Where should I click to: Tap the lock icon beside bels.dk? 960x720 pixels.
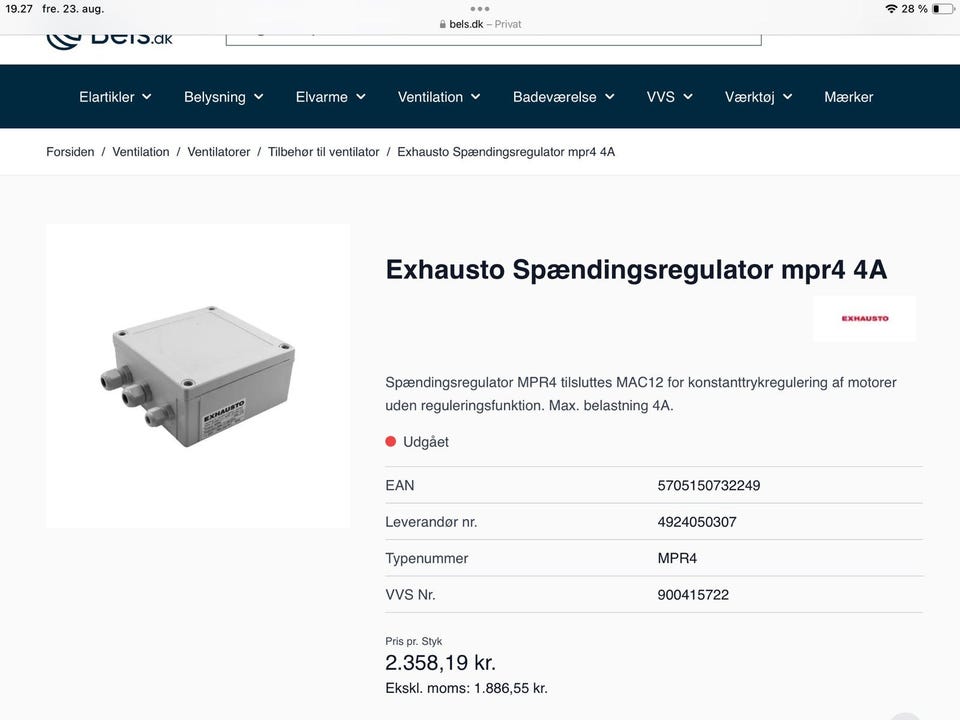pos(443,24)
